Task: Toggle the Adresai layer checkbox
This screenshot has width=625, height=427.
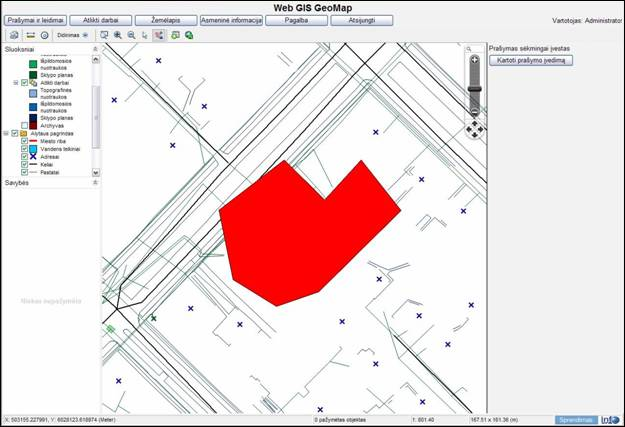Action: 24,157
